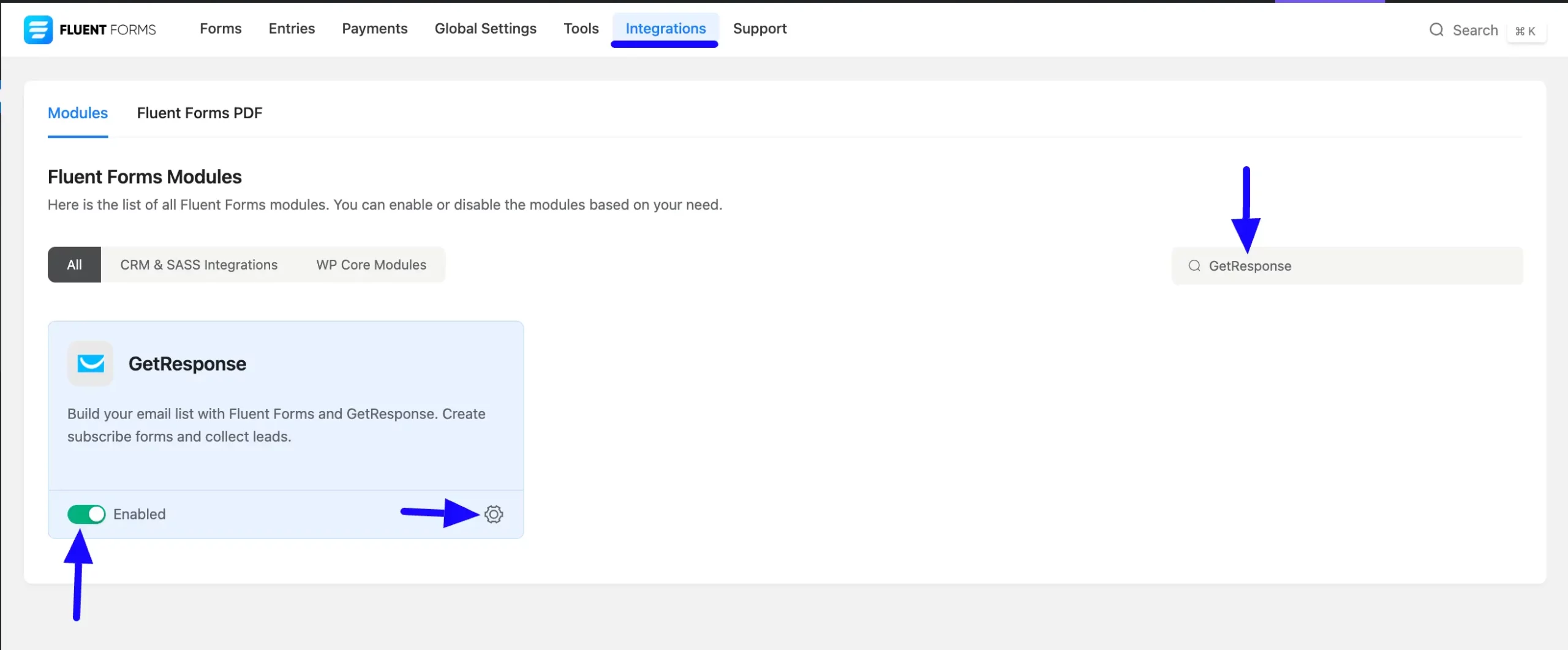Open the Entries menu

click(x=292, y=29)
